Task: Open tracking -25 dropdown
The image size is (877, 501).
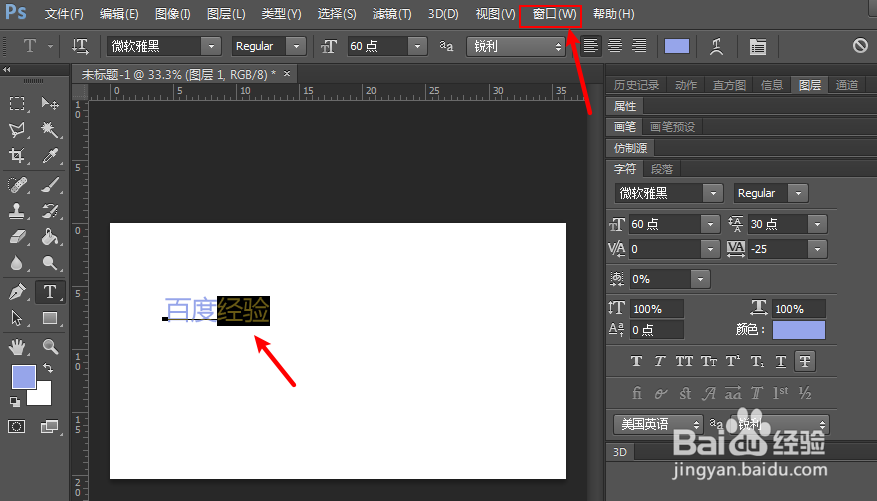Action: pos(817,249)
